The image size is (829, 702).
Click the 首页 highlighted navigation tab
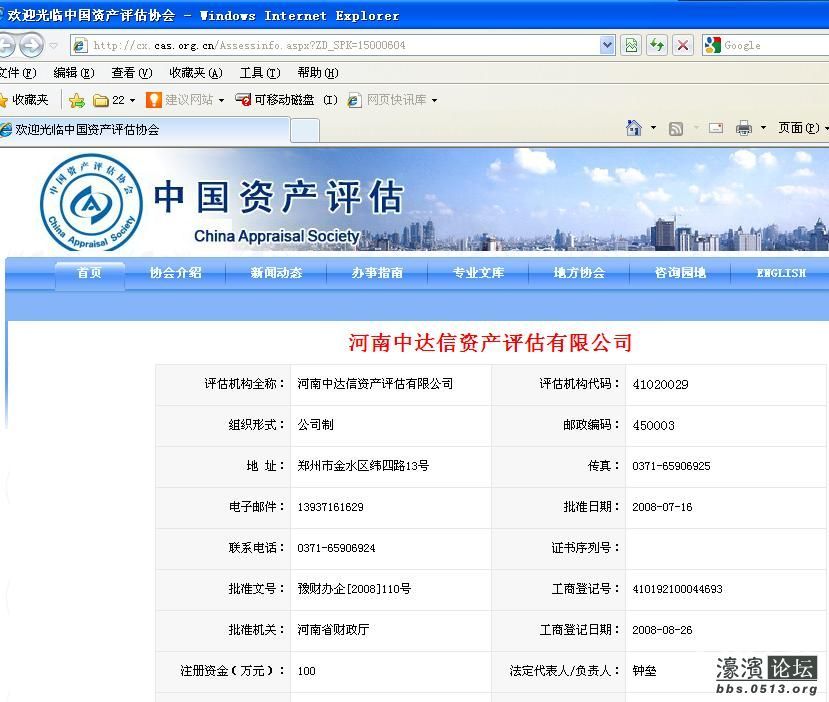89,273
